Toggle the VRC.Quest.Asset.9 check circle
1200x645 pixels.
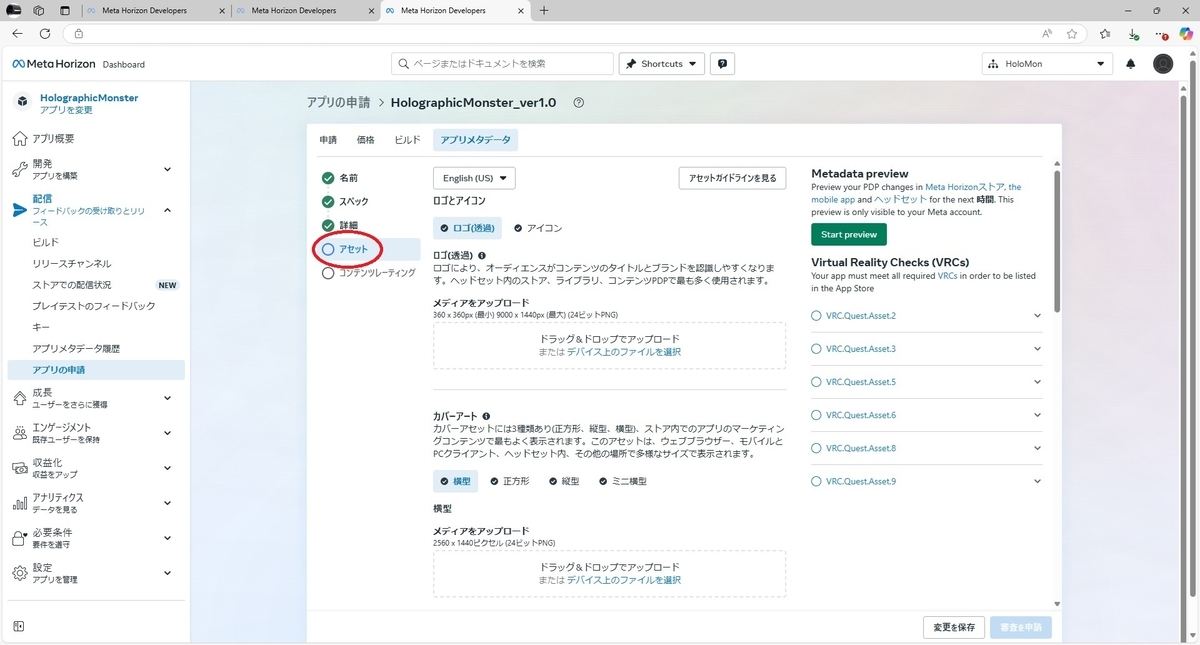click(x=817, y=481)
